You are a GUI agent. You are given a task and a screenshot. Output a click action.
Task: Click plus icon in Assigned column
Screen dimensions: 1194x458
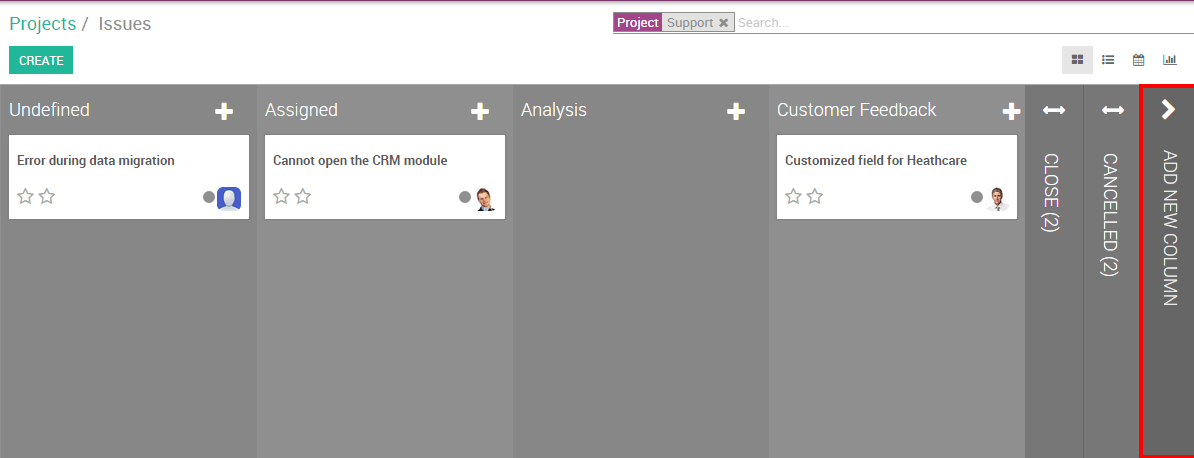[x=480, y=111]
